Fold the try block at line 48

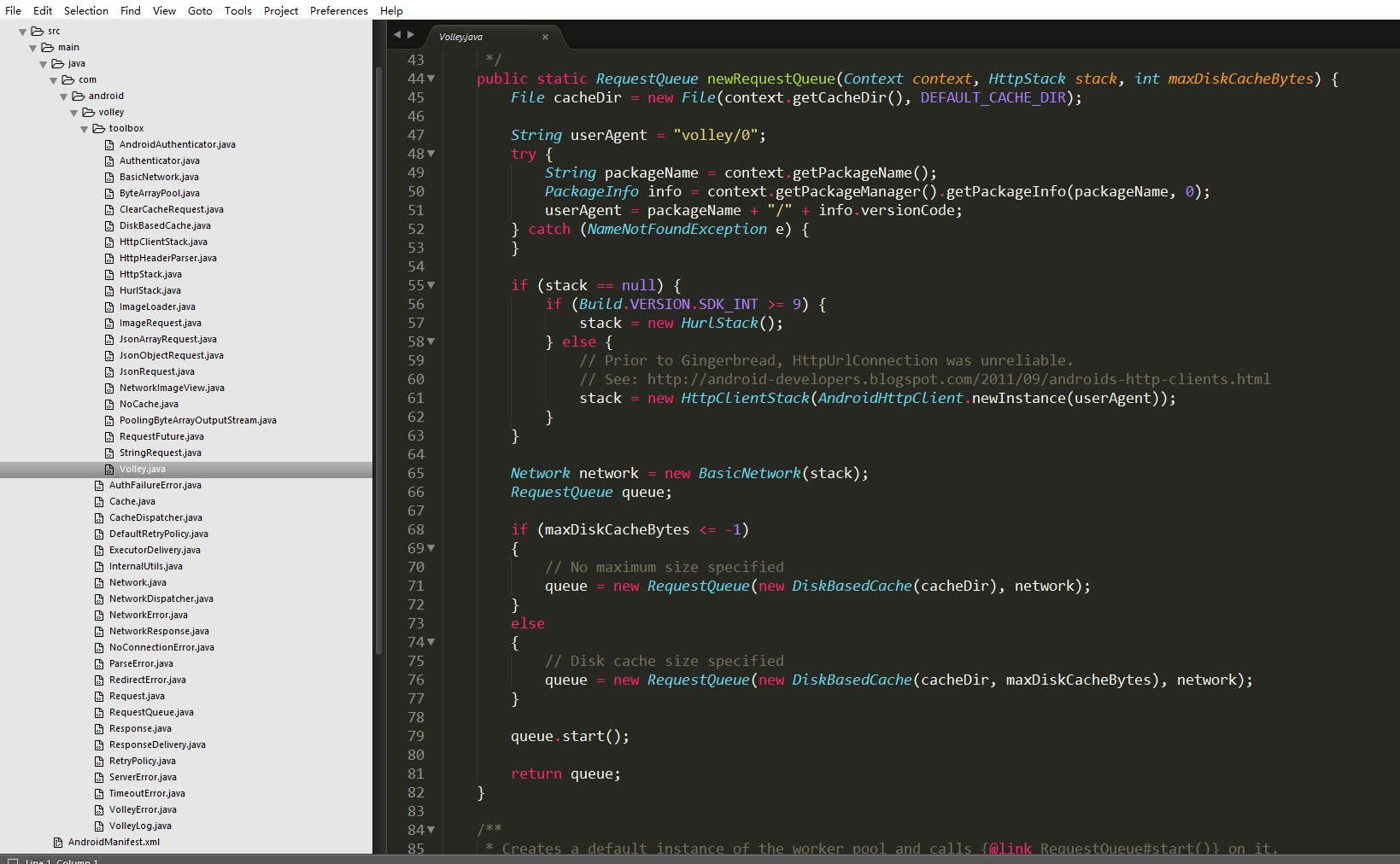pyautogui.click(x=431, y=154)
